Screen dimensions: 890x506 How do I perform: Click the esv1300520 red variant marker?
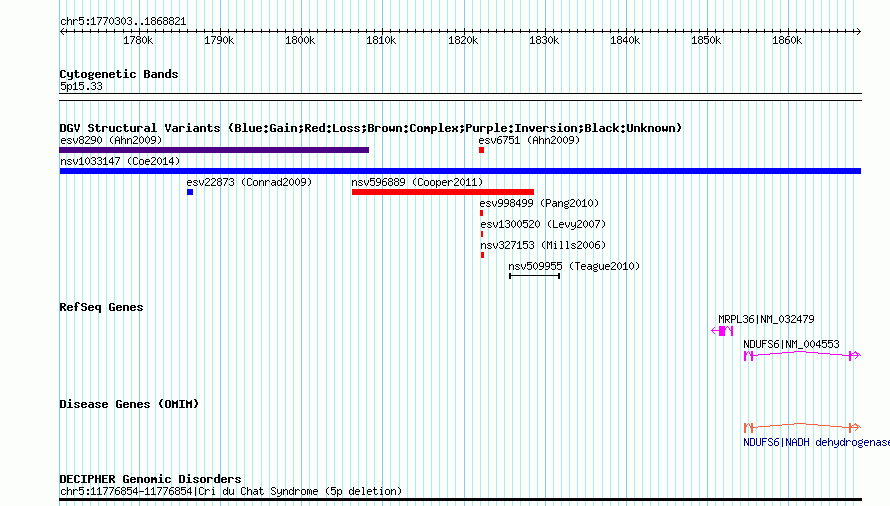click(482, 234)
